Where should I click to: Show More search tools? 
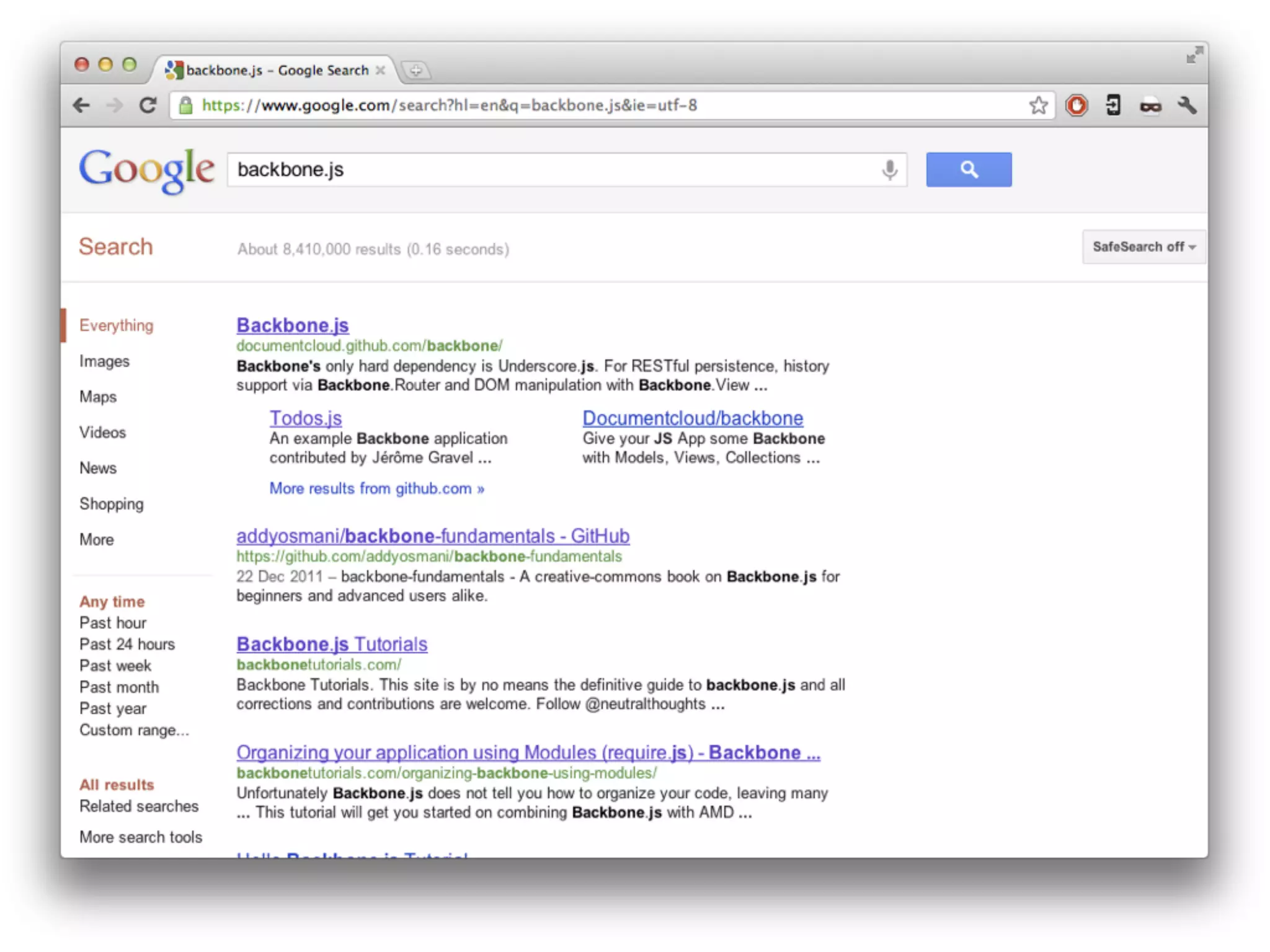141,837
